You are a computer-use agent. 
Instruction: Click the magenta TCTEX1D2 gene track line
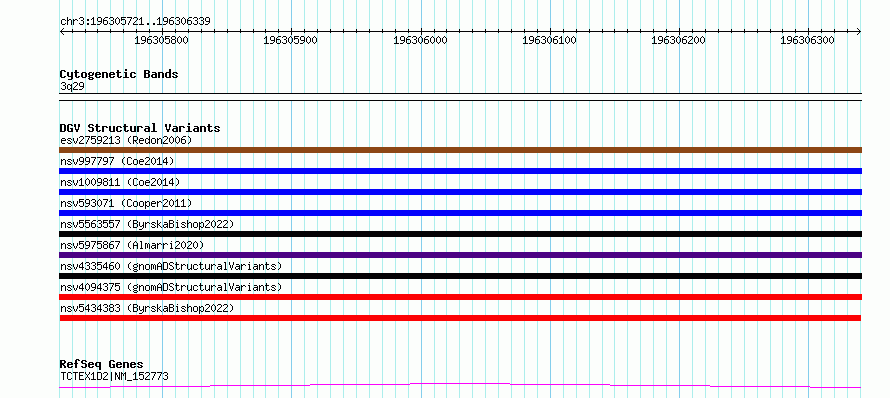(x=460, y=386)
